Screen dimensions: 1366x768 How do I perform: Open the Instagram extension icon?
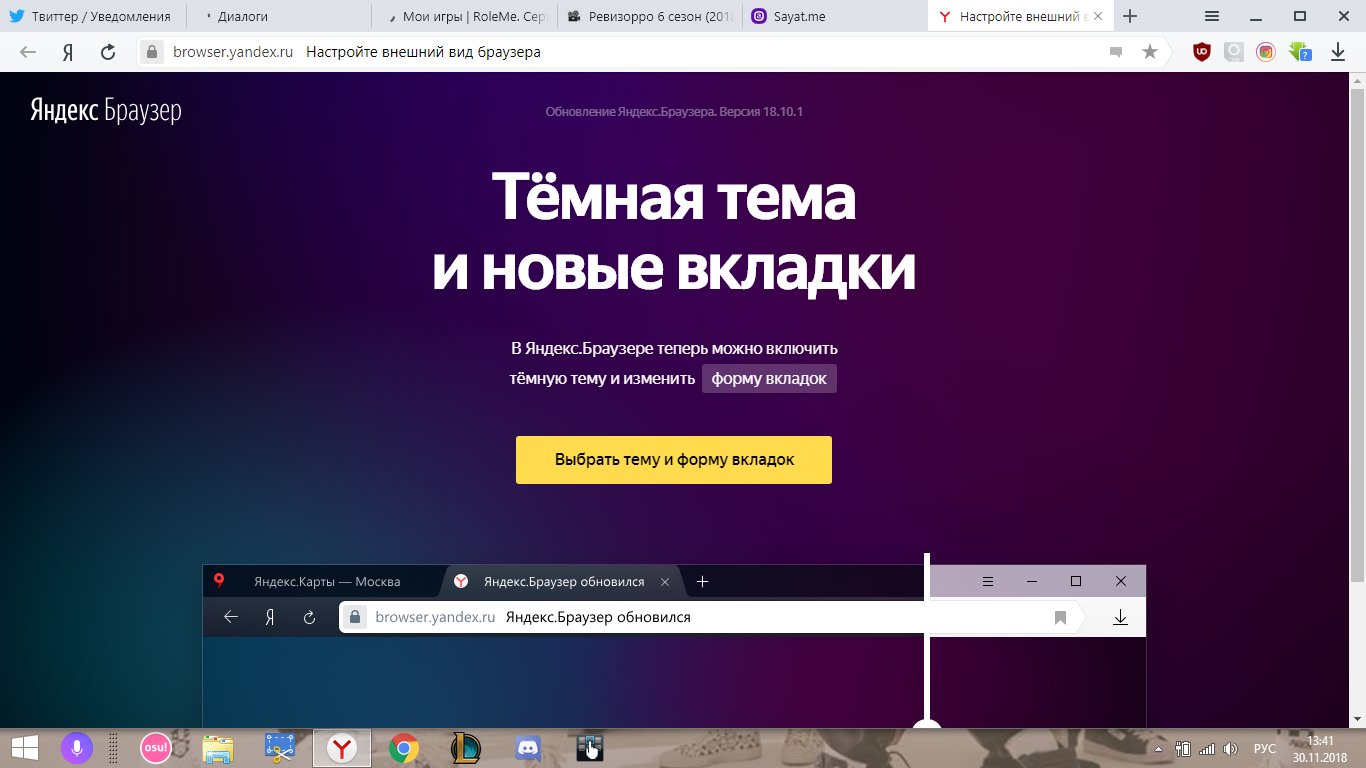1266,52
